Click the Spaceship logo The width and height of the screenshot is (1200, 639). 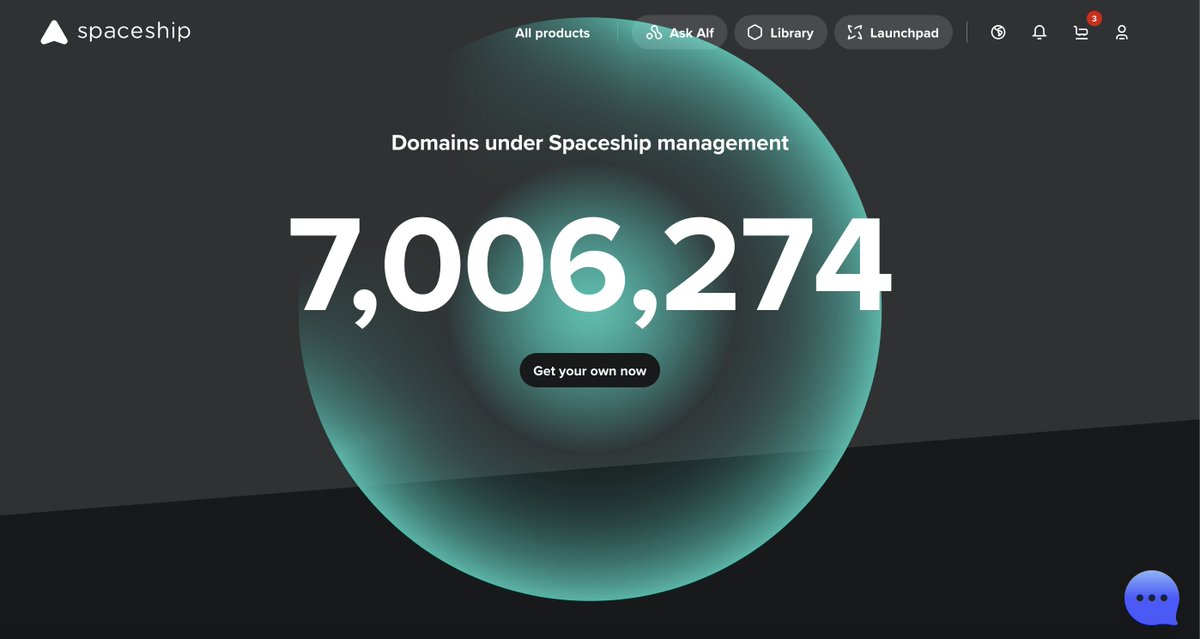coord(115,32)
